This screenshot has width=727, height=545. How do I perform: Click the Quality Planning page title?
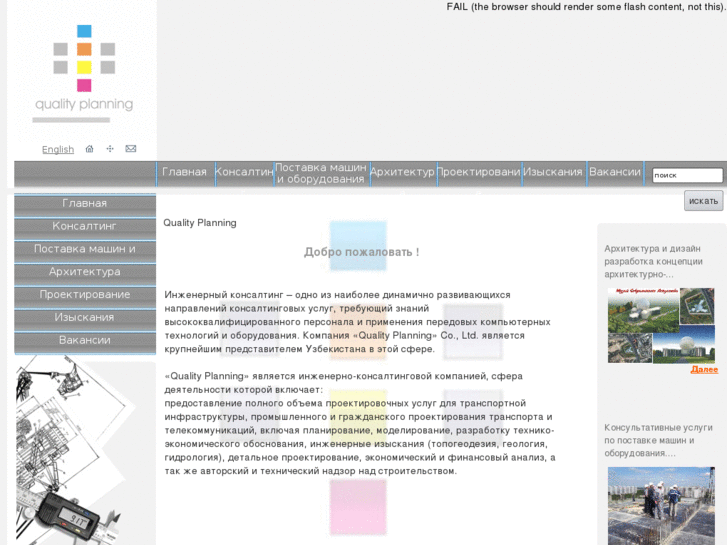click(x=200, y=223)
